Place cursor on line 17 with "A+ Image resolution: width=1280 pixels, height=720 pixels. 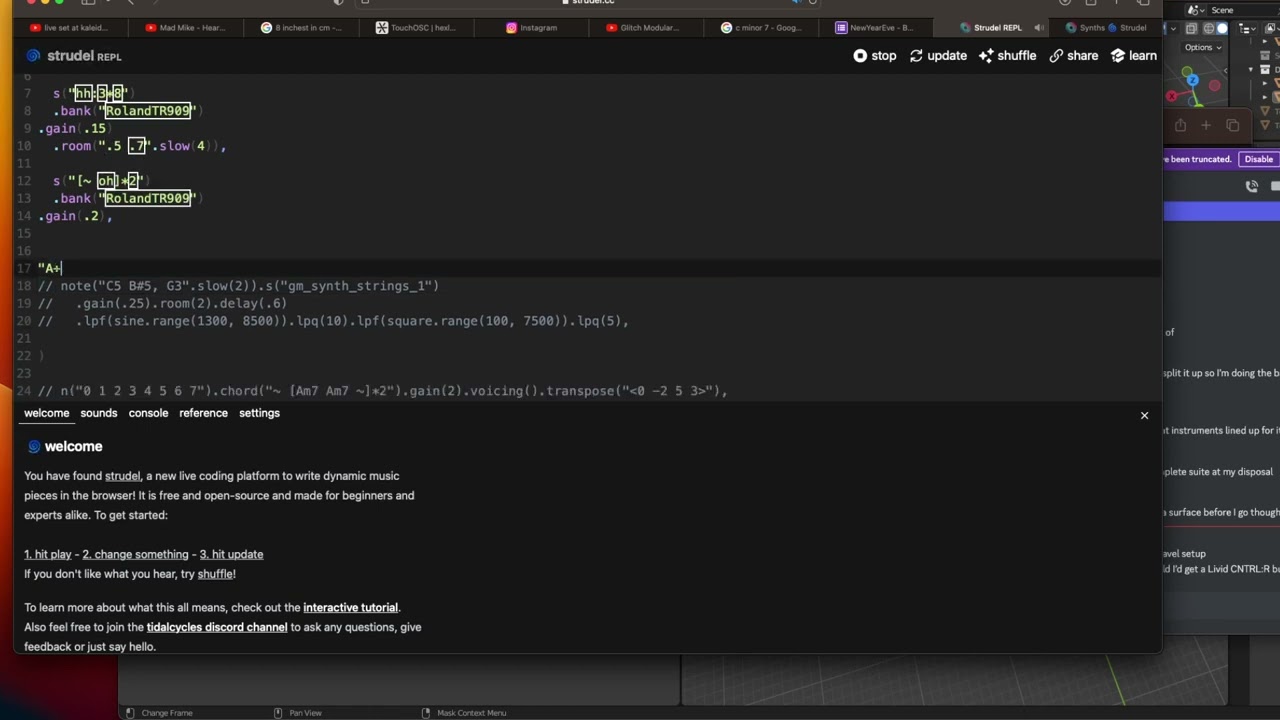pos(50,268)
